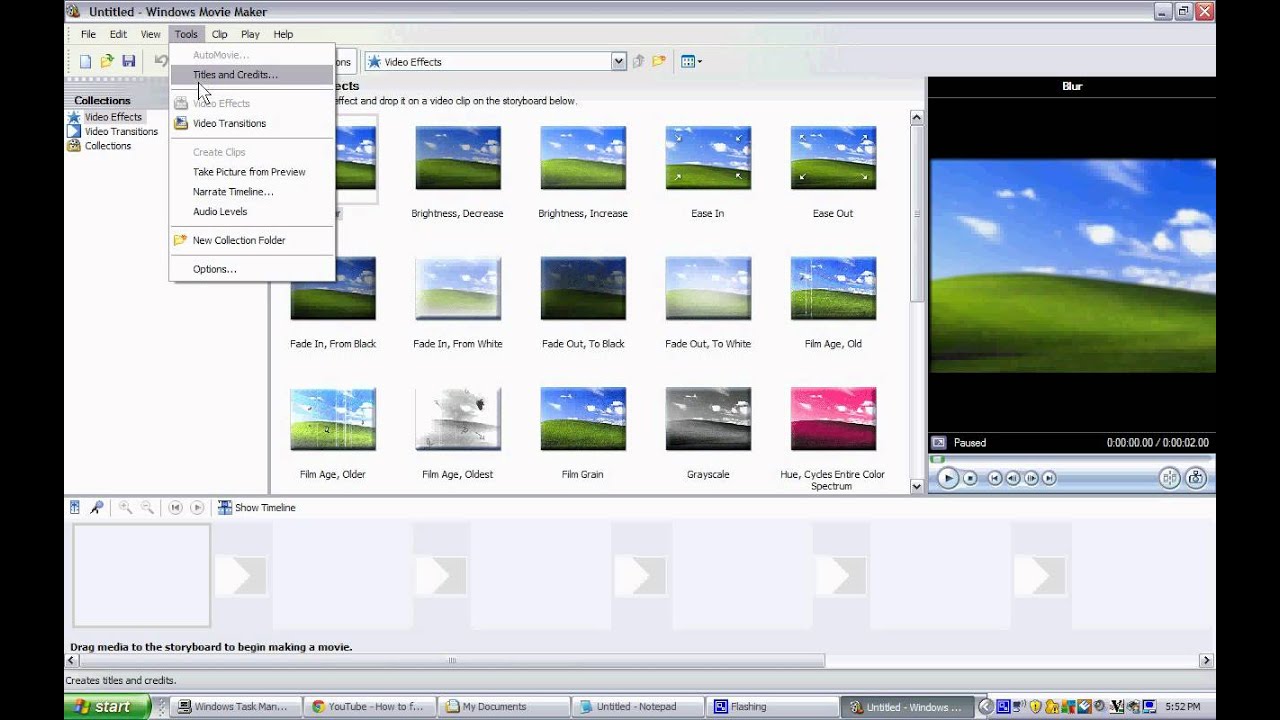Image resolution: width=1280 pixels, height=720 pixels.
Task: Play the preview in the monitor
Action: pyautogui.click(x=948, y=478)
